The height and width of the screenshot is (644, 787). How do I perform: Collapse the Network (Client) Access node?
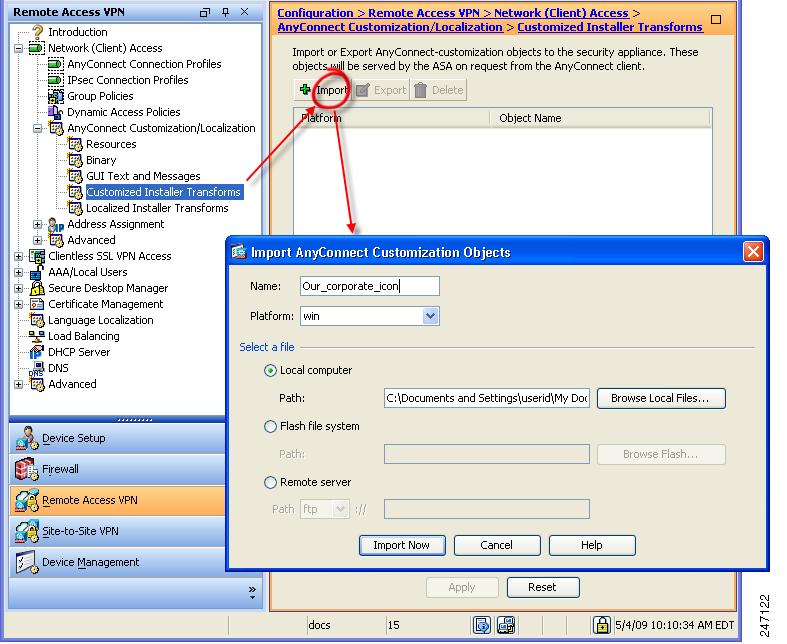[x=19, y=49]
